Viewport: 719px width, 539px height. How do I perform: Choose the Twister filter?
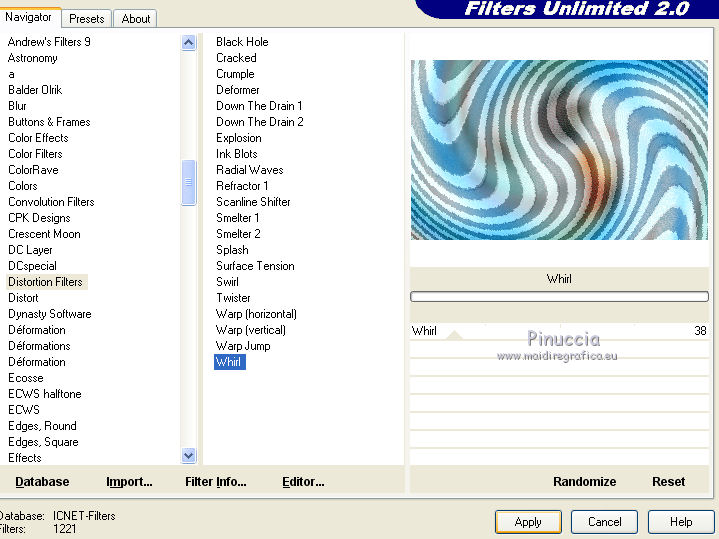coord(233,298)
